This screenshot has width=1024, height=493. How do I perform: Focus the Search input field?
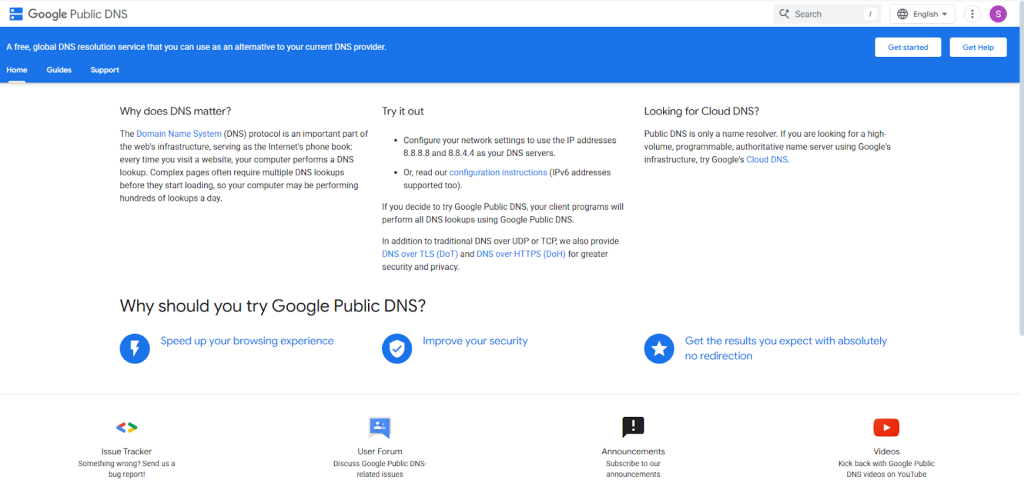click(x=827, y=14)
